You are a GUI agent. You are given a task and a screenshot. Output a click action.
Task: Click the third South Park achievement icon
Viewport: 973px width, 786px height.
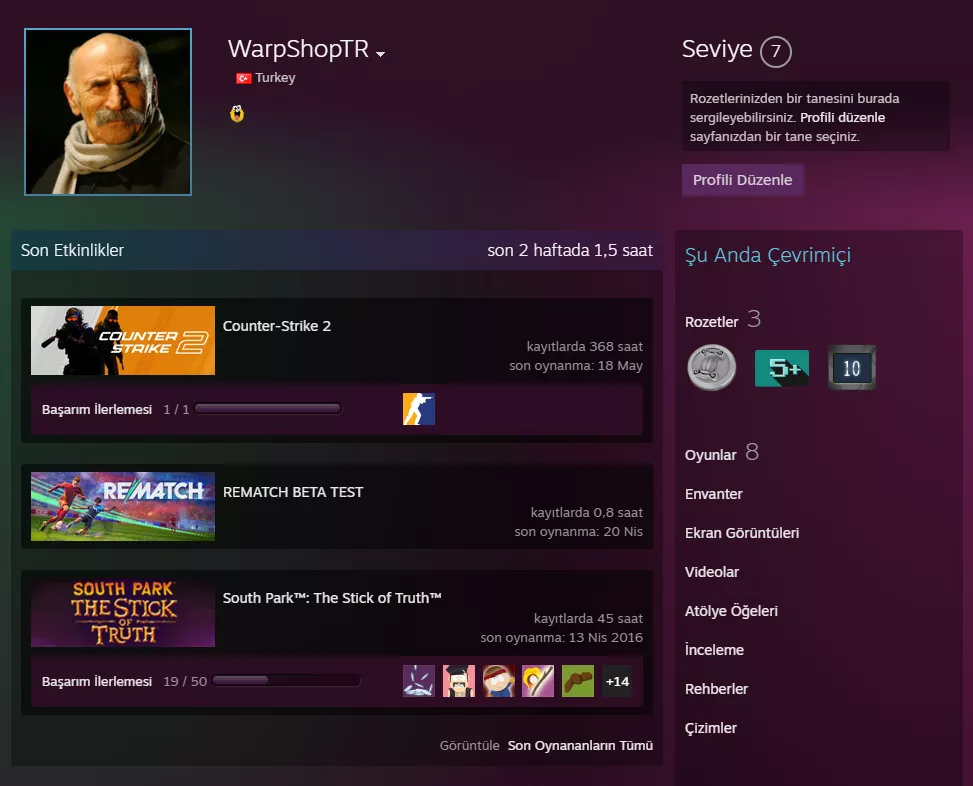(498, 681)
